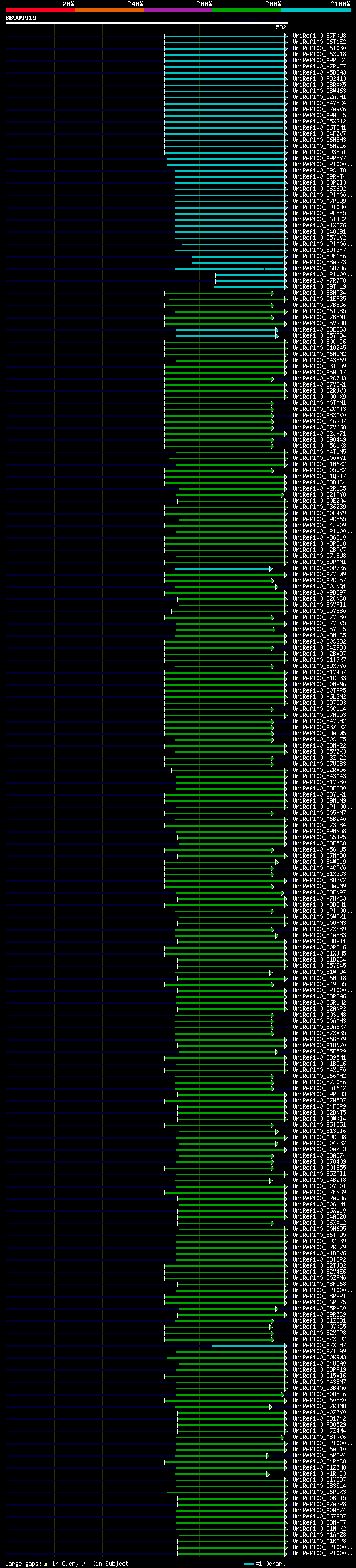Click hit label UniRef100_C1EF35
356x1568 pixels.
click(x=319, y=299)
